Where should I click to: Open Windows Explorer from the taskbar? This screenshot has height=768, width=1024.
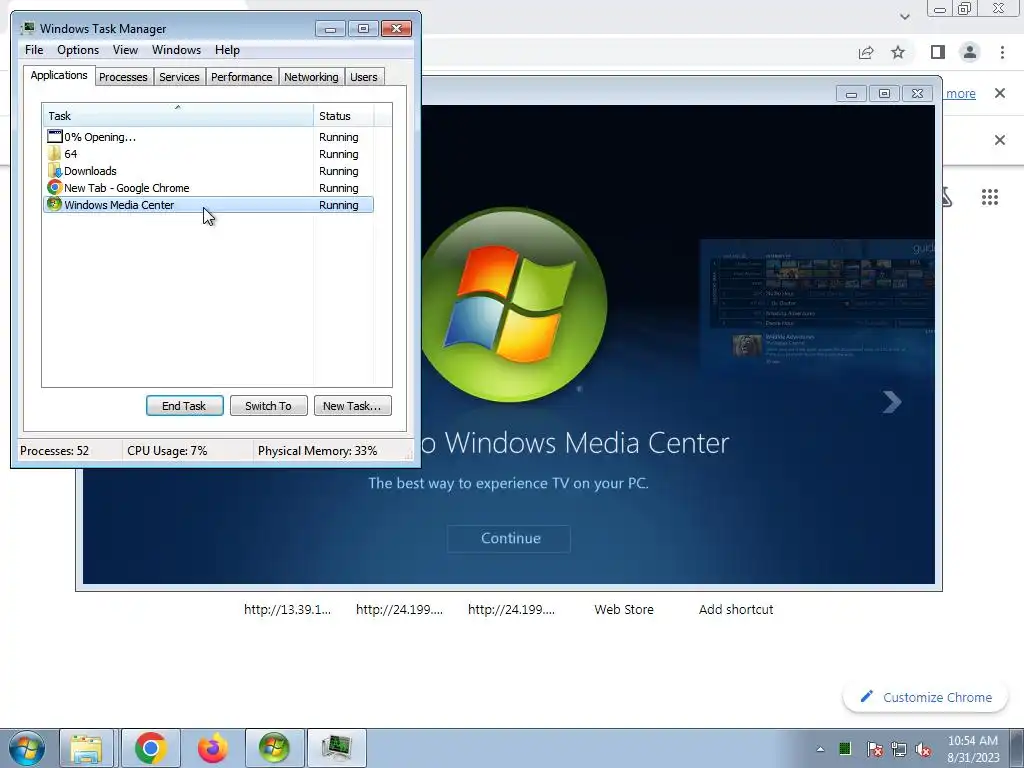pos(86,748)
